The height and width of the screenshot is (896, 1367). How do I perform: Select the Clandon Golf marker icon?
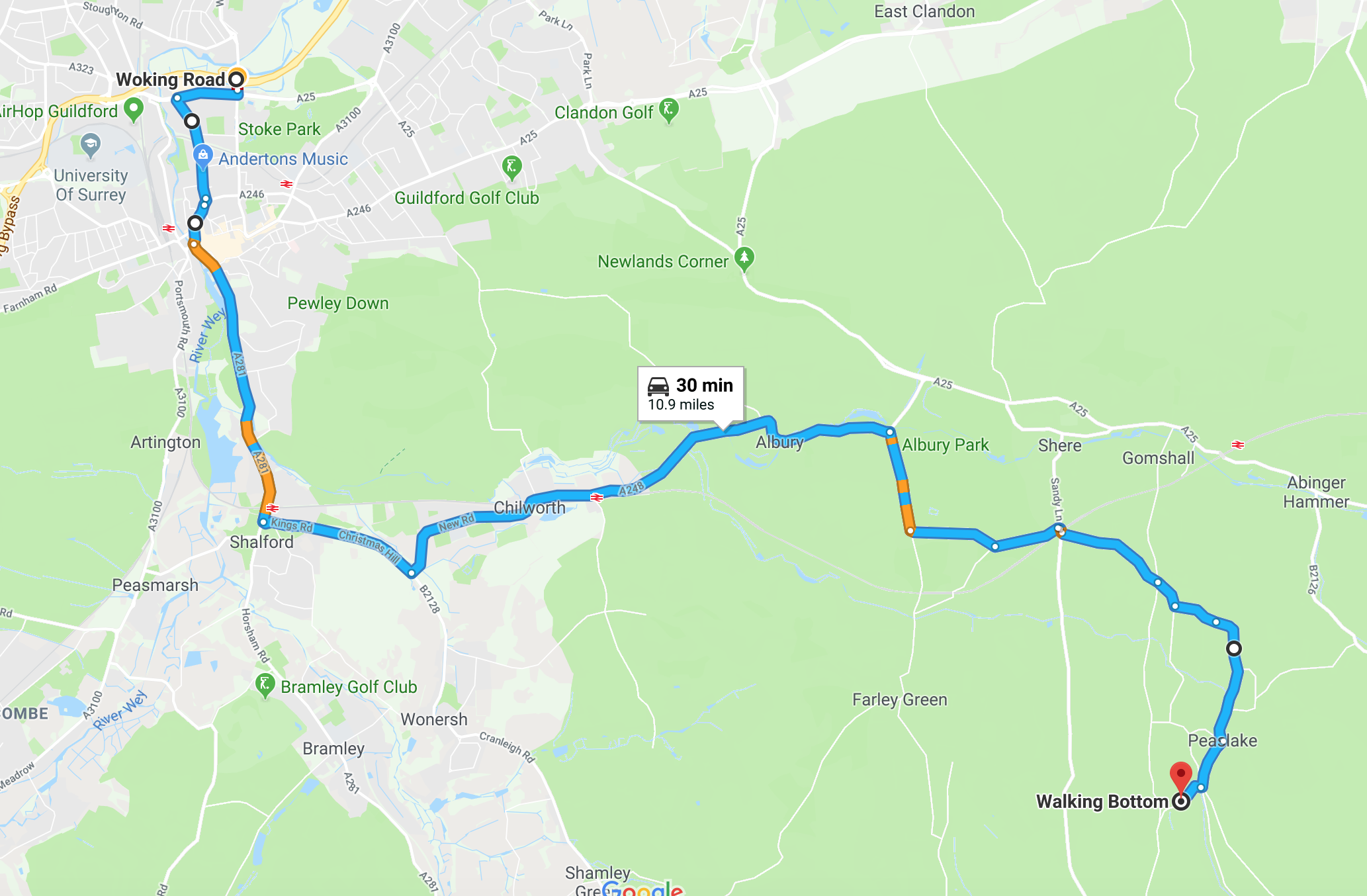tap(669, 111)
